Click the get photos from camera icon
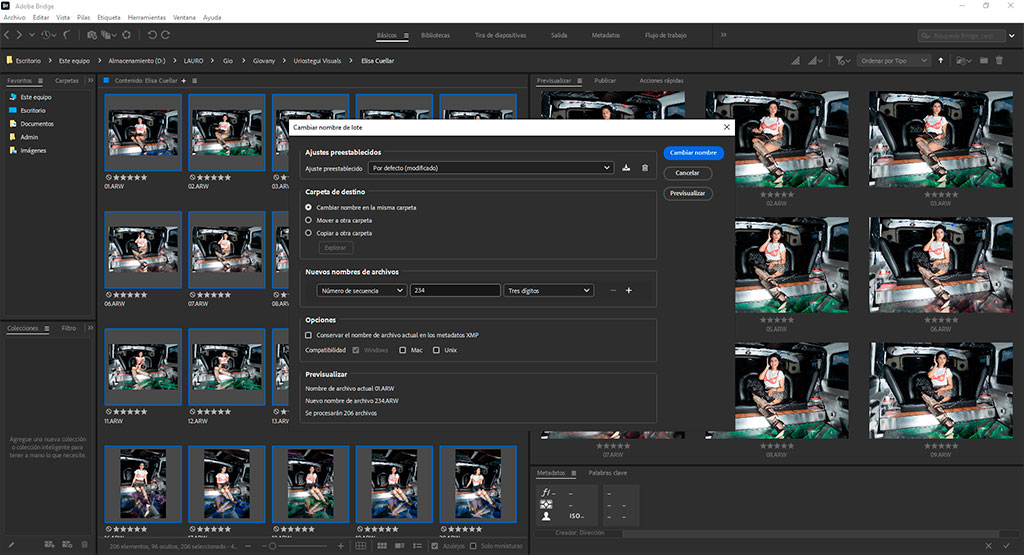This screenshot has height=555, width=1024. (91, 35)
